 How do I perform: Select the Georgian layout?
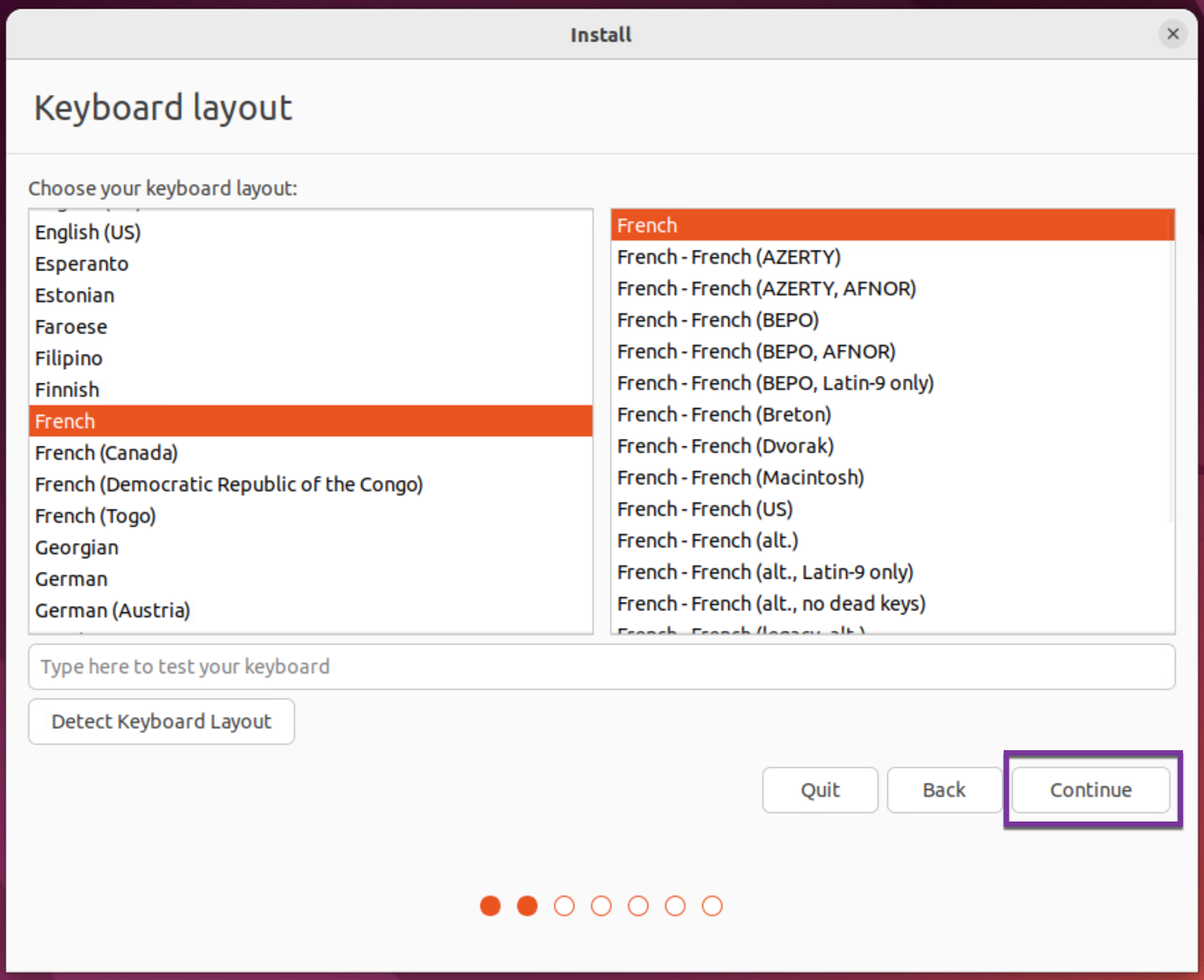point(77,547)
